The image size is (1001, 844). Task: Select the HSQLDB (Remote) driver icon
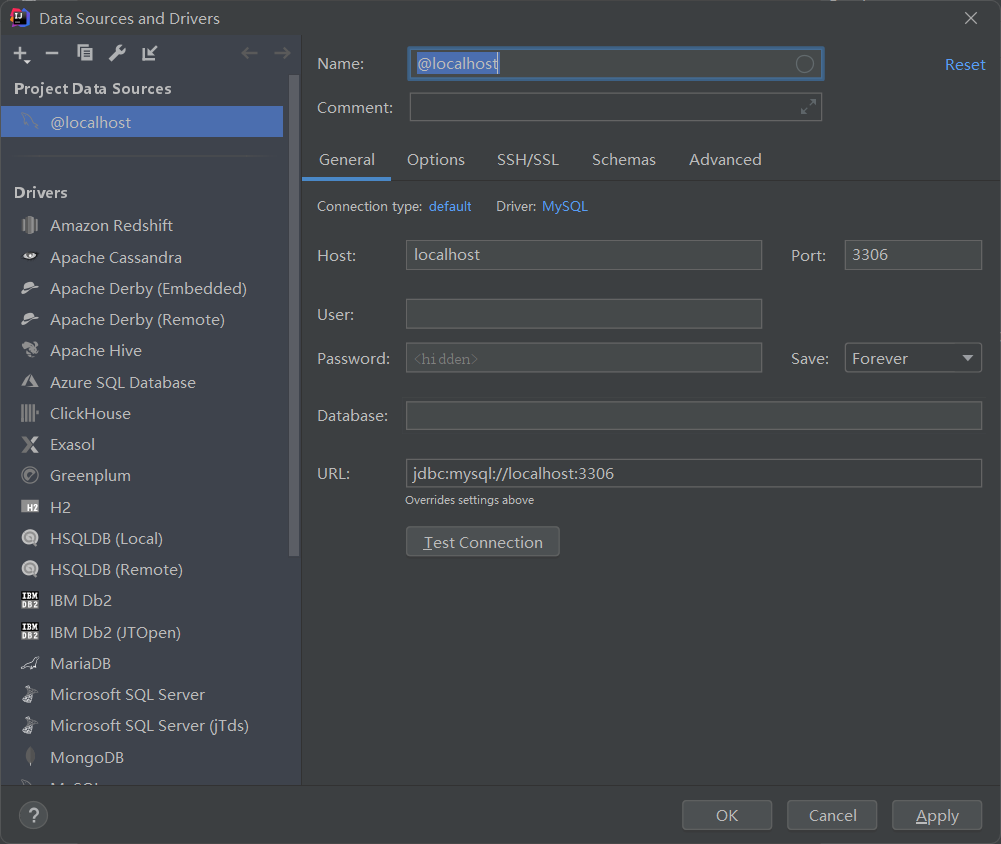click(29, 569)
